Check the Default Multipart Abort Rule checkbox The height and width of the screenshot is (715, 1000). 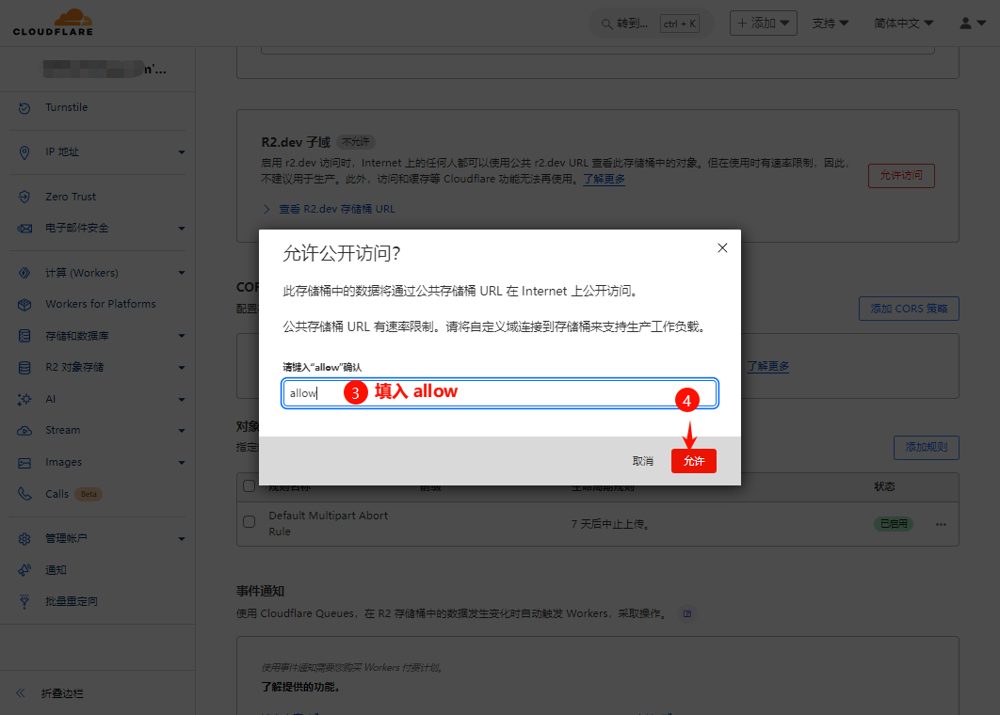point(249,522)
